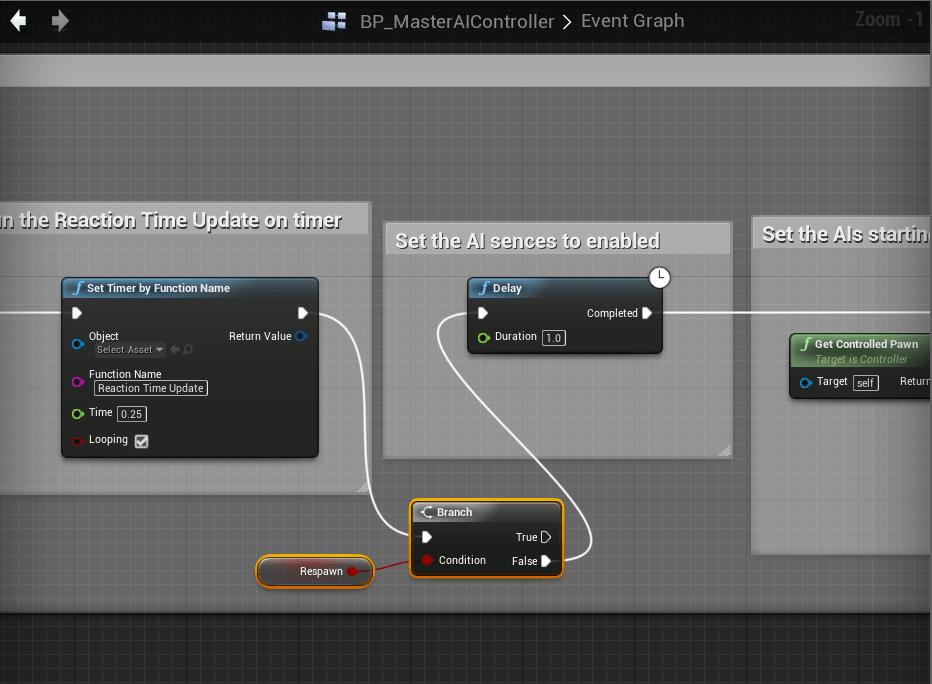Image resolution: width=932 pixels, height=684 pixels.
Task: Click the back navigation arrow
Action: [x=18, y=21]
